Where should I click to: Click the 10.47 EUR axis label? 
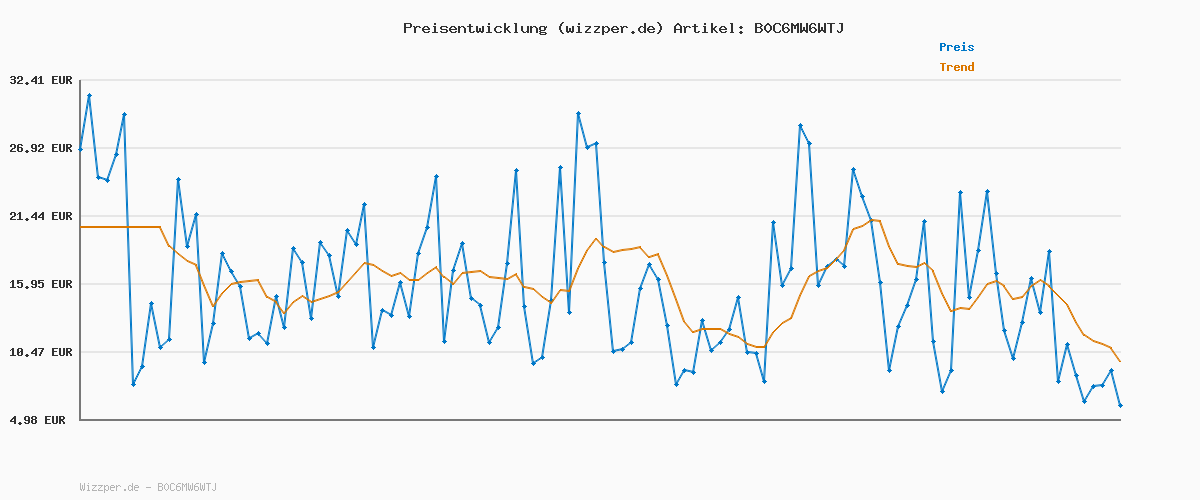(x=41, y=352)
